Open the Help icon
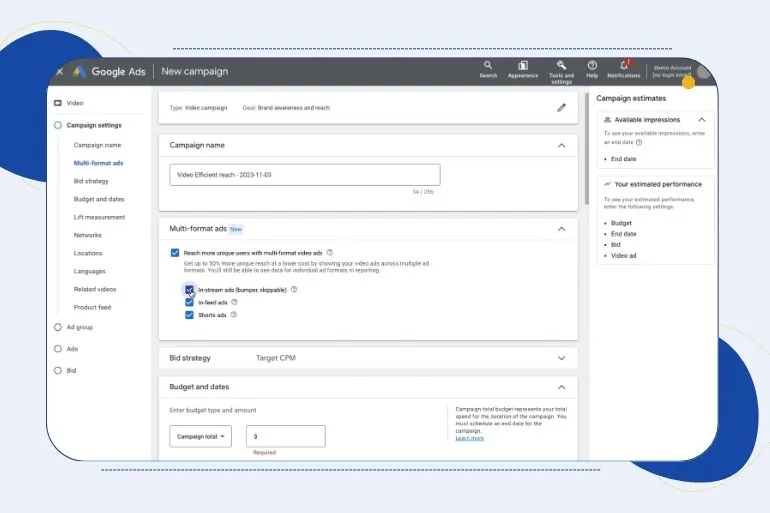This screenshot has height=513, width=770. click(592, 70)
